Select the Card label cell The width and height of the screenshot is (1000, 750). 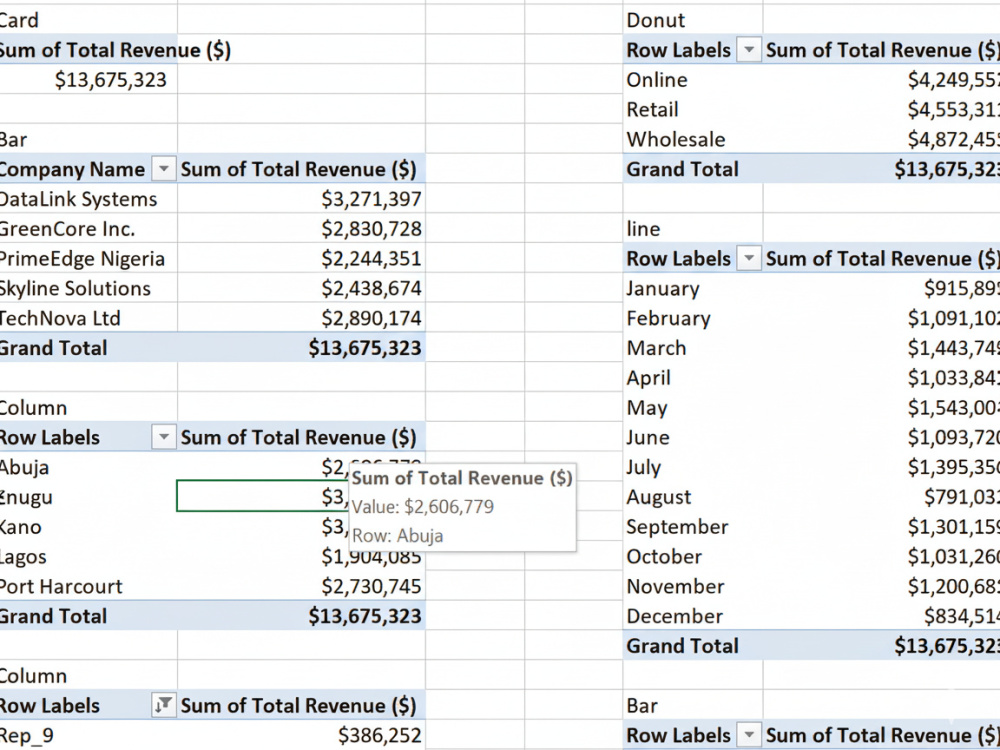tap(88, 20)
